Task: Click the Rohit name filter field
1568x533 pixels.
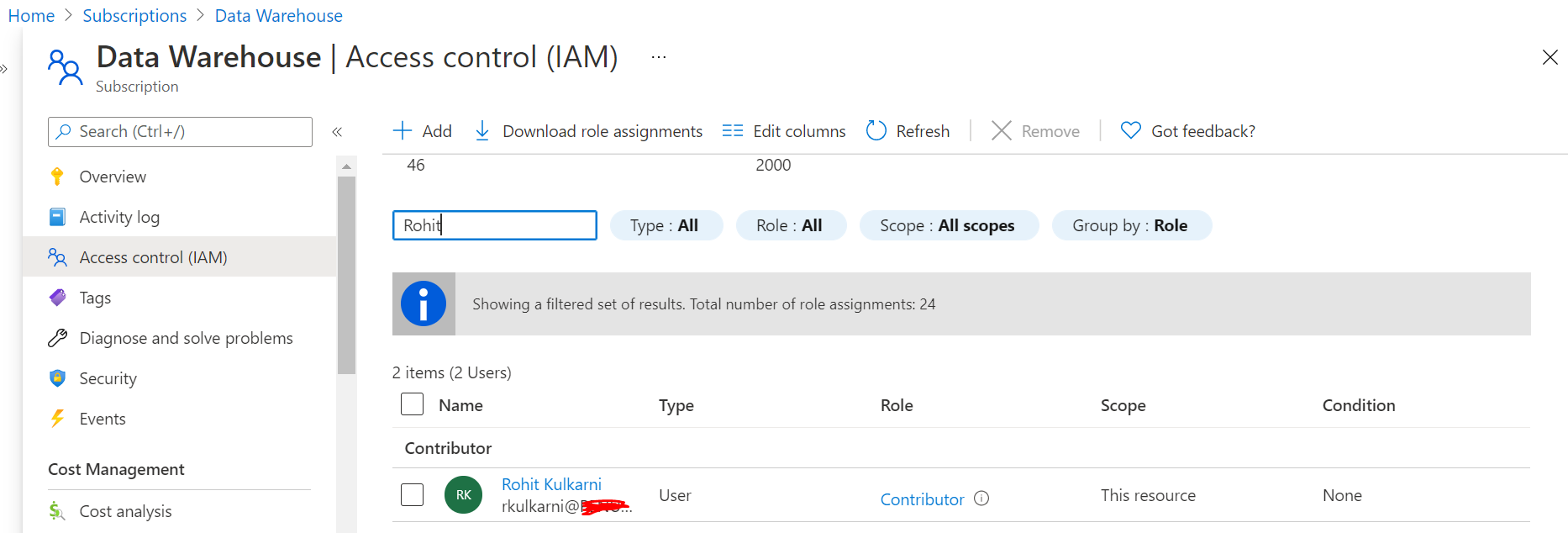Action: pyautogui.click(x=495, y=225)
